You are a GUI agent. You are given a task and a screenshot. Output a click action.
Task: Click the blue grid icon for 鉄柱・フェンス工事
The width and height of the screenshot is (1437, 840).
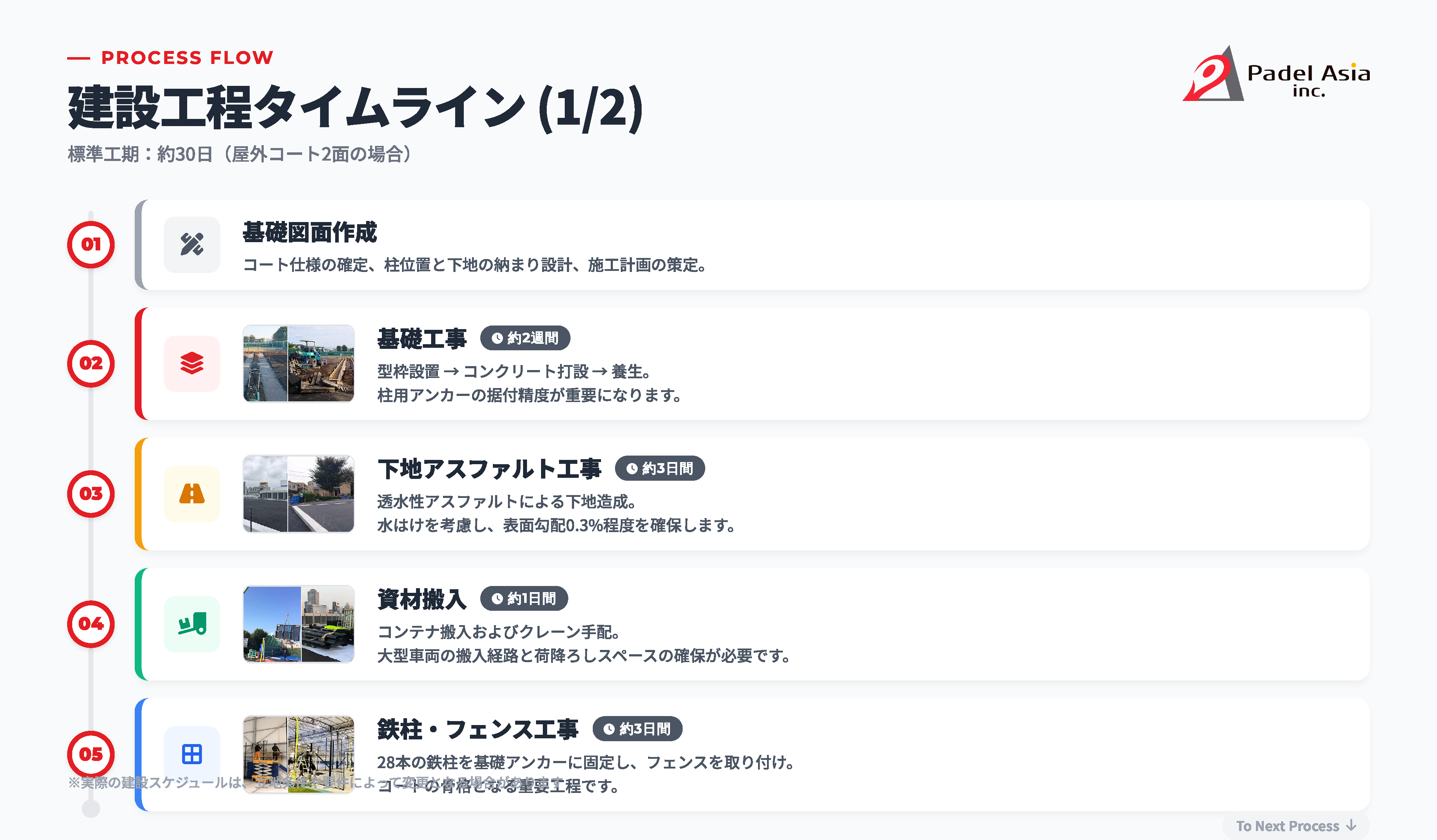pyautogui.click(x=191, y=754)
